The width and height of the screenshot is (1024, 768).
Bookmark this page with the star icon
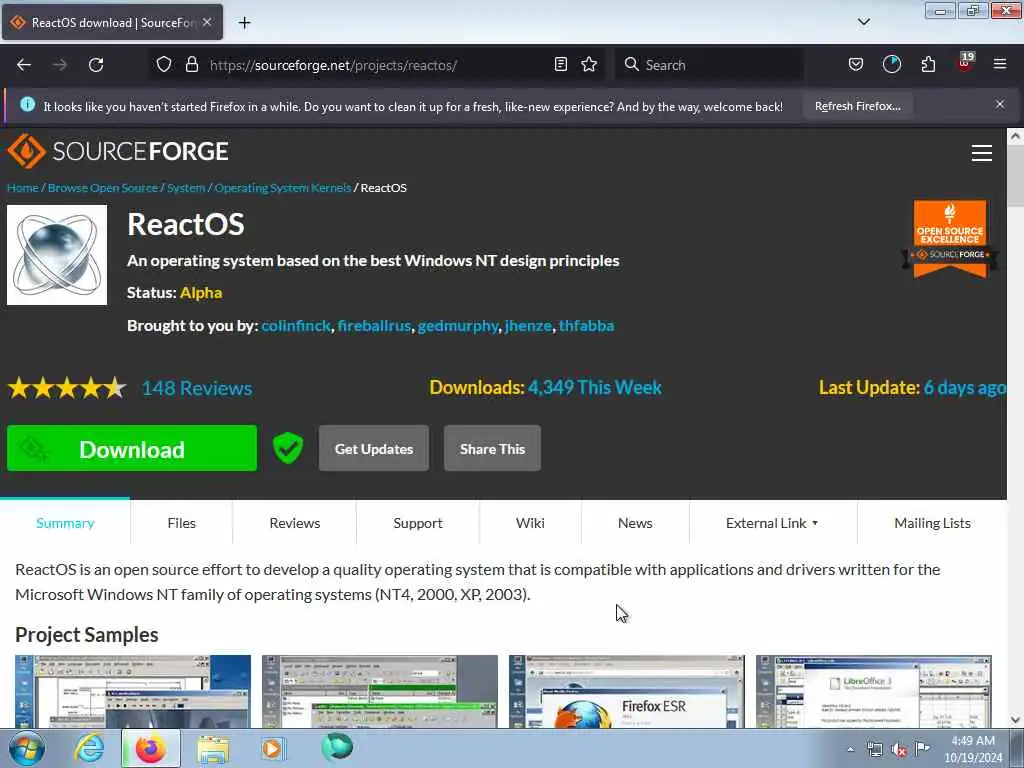click(x=589, y=64)
